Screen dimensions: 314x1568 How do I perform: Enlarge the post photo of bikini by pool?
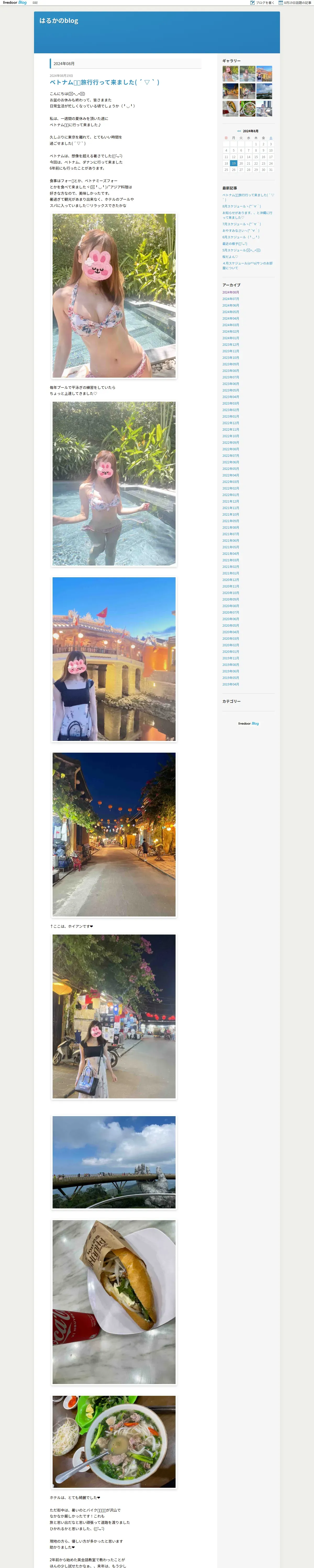coord(114,296)
